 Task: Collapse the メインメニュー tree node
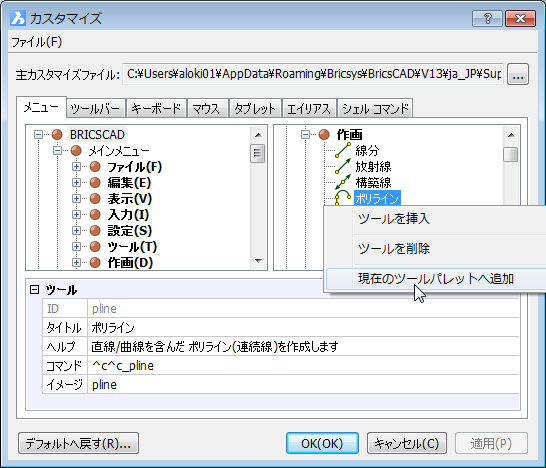(57, 150)
